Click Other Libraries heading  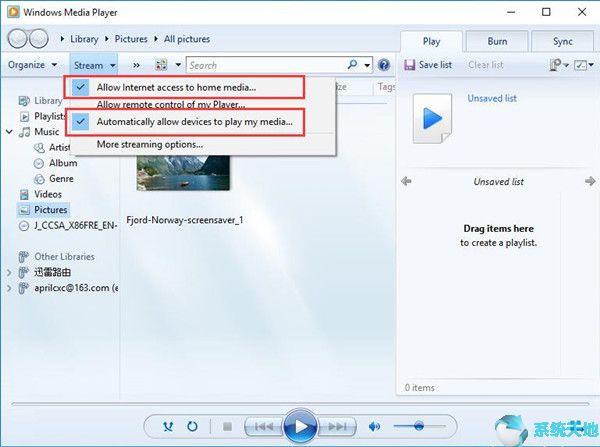[x=64, y=256]
